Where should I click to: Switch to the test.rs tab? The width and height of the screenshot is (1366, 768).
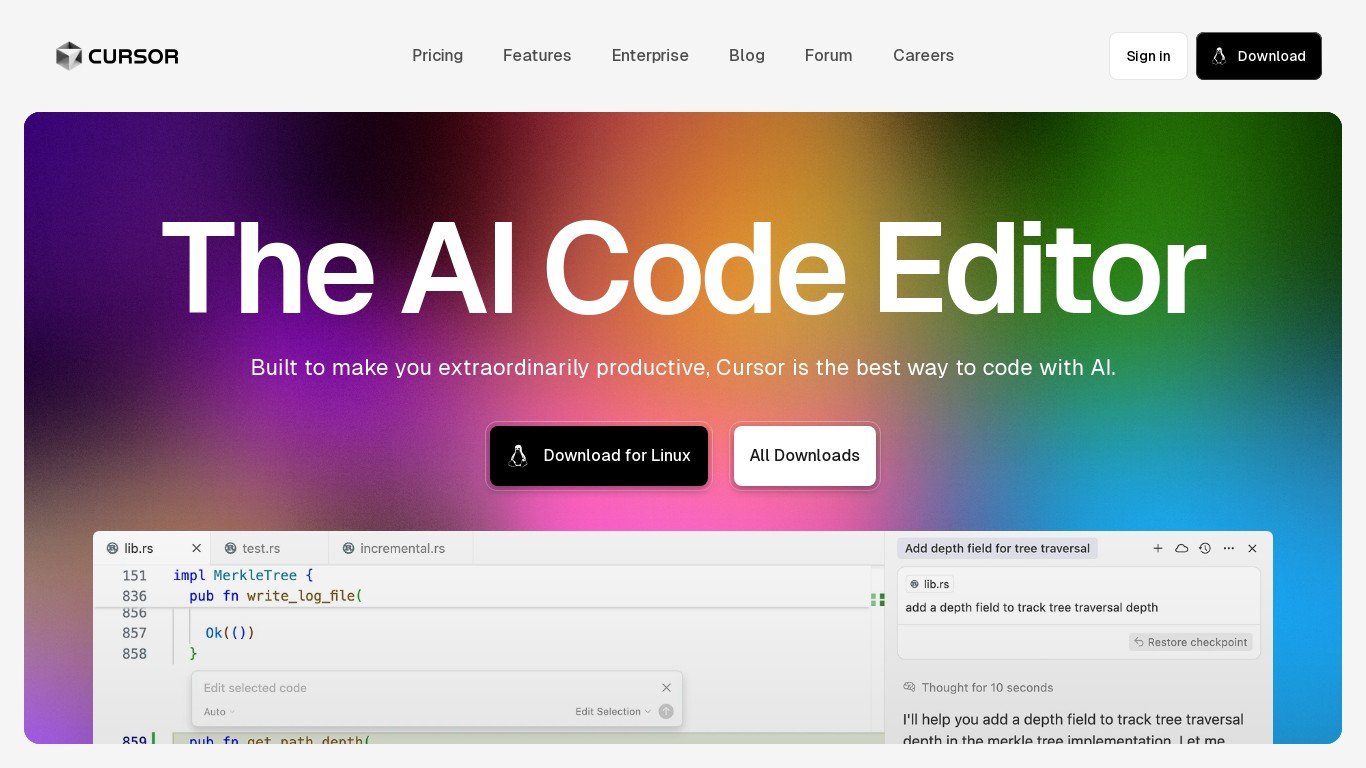(x=260, y=548)
